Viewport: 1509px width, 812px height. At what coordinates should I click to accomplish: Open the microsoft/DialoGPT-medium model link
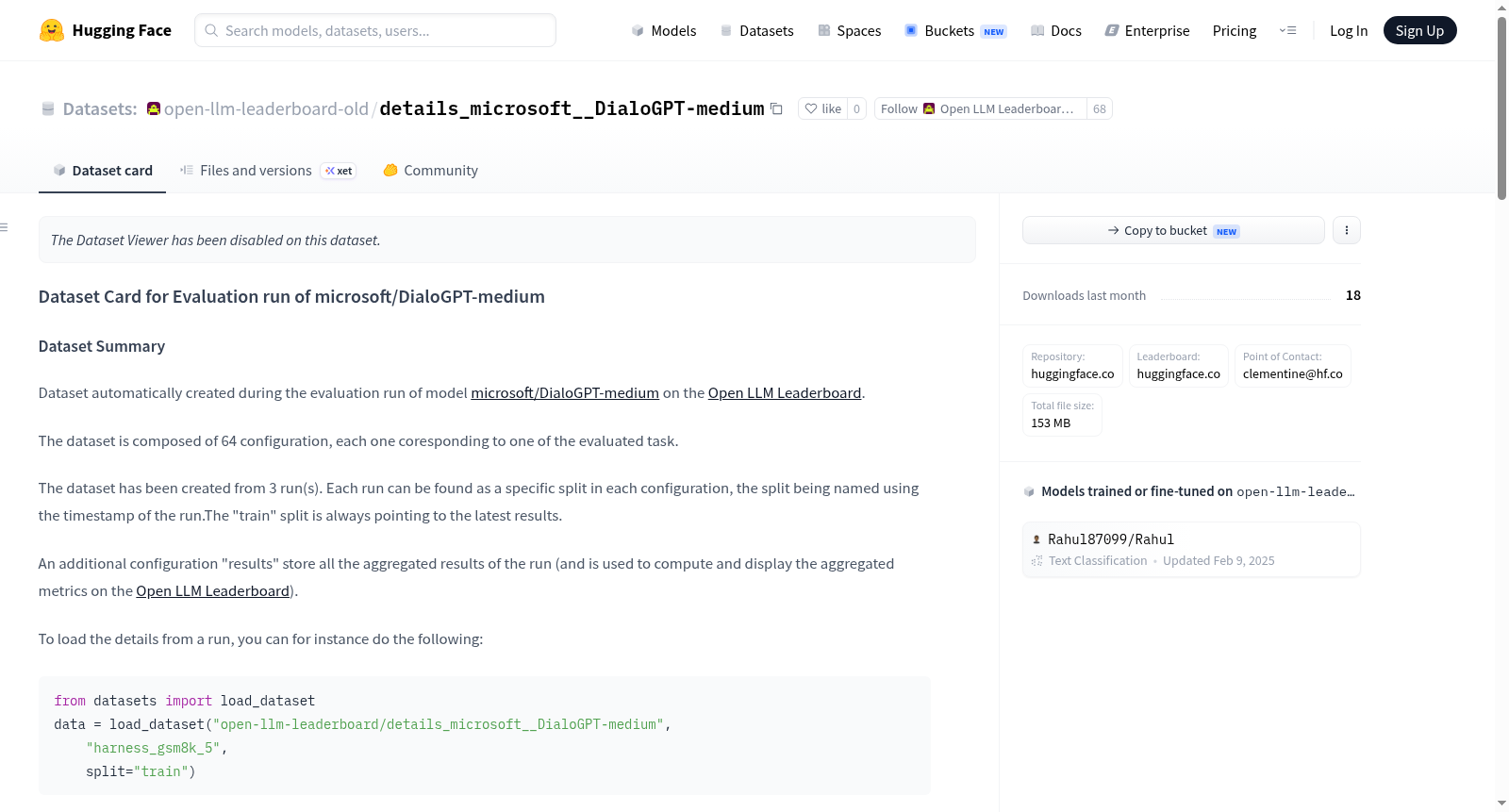(x=565, y=392)
